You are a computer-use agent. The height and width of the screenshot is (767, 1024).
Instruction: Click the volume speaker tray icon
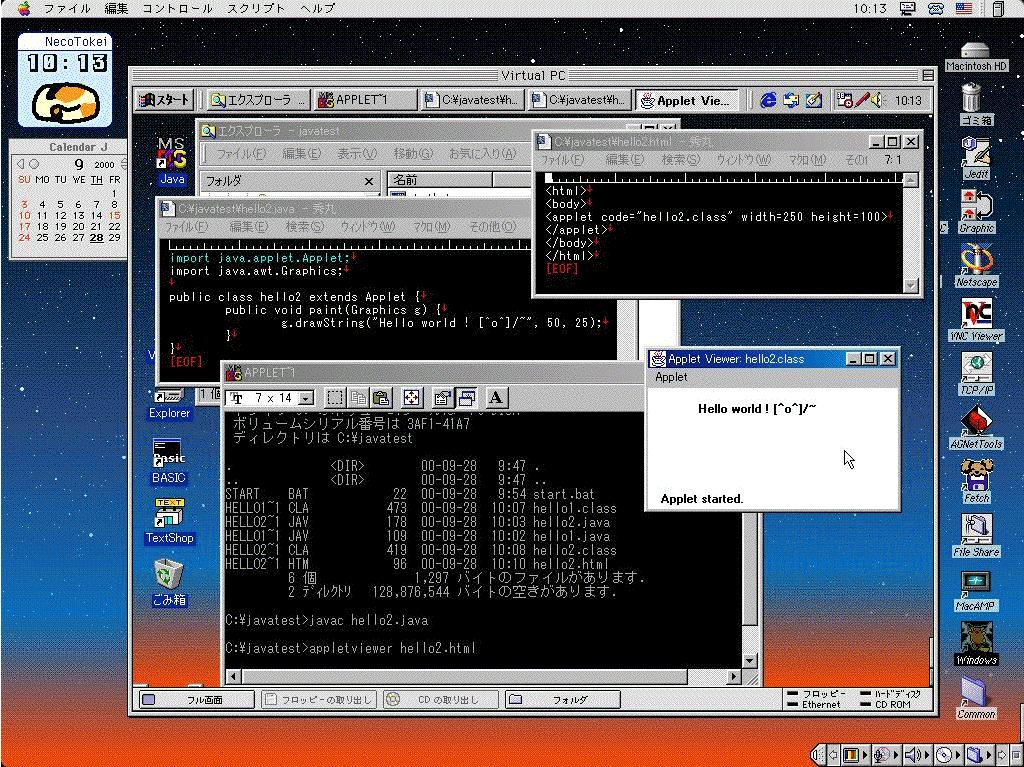[877, 100]
